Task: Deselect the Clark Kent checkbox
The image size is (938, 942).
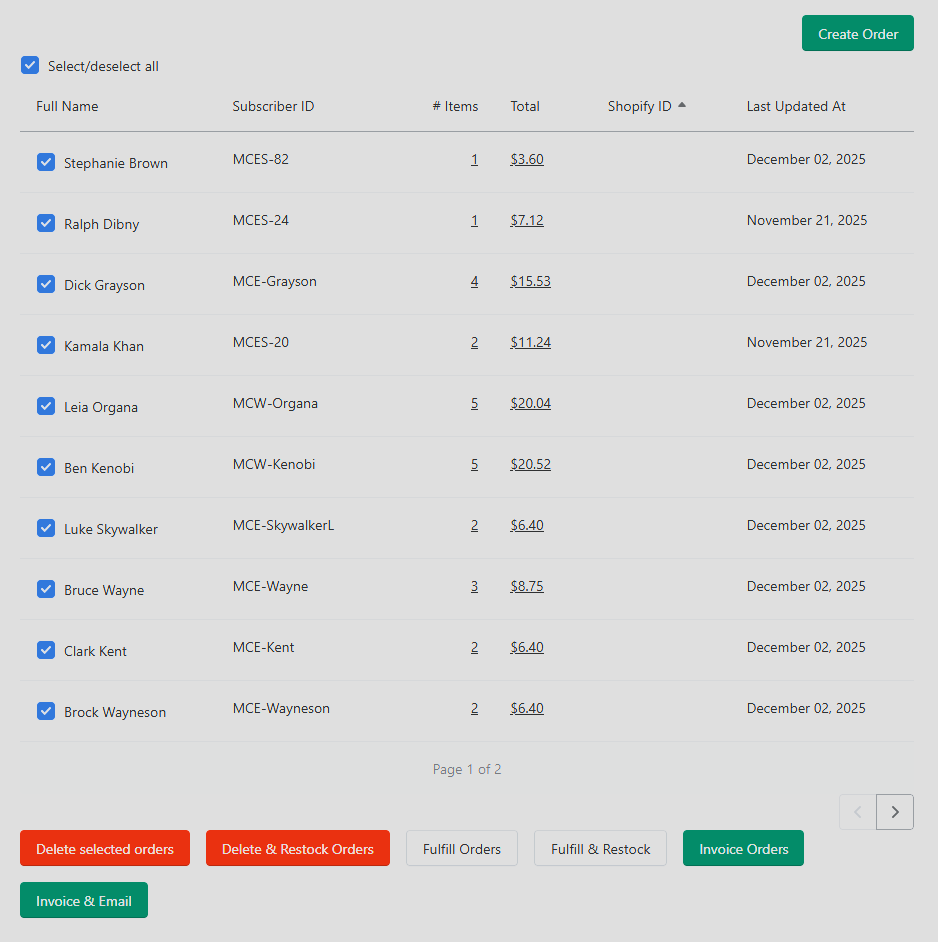Action: (46, 650)
